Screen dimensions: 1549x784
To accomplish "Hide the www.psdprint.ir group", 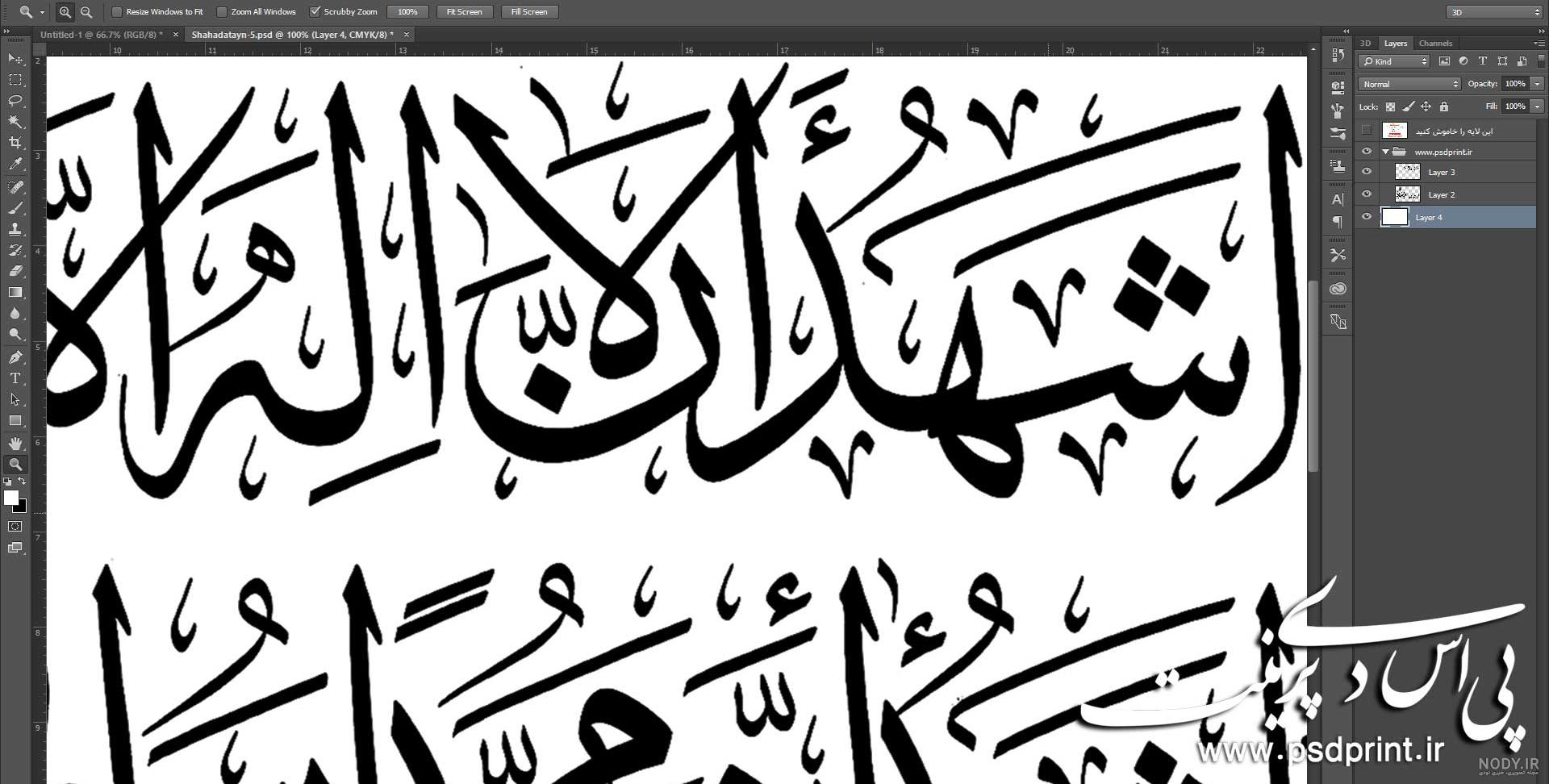I will coord(1366,152).
